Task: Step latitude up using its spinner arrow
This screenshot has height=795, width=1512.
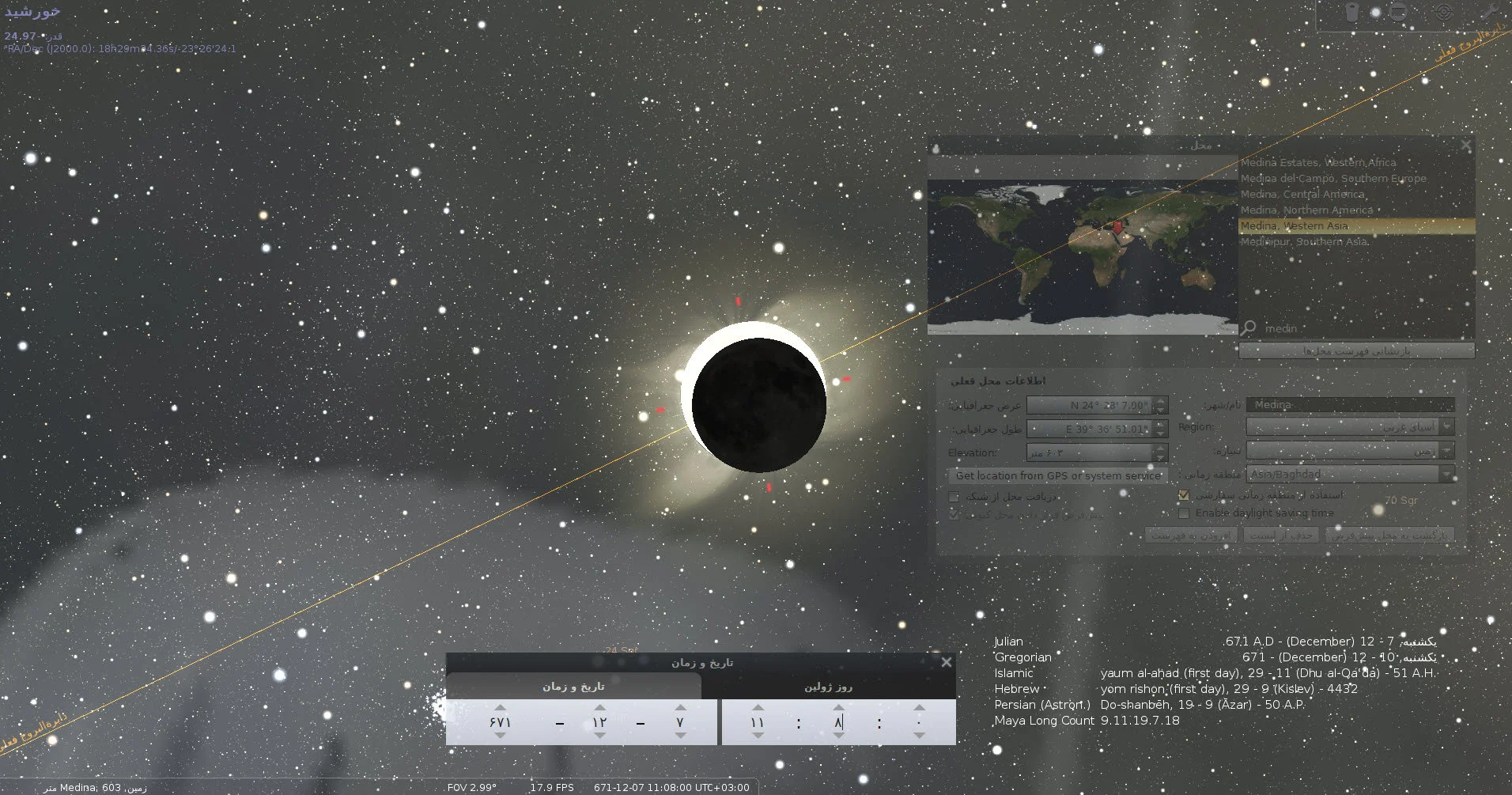Action: [1160, 401]
